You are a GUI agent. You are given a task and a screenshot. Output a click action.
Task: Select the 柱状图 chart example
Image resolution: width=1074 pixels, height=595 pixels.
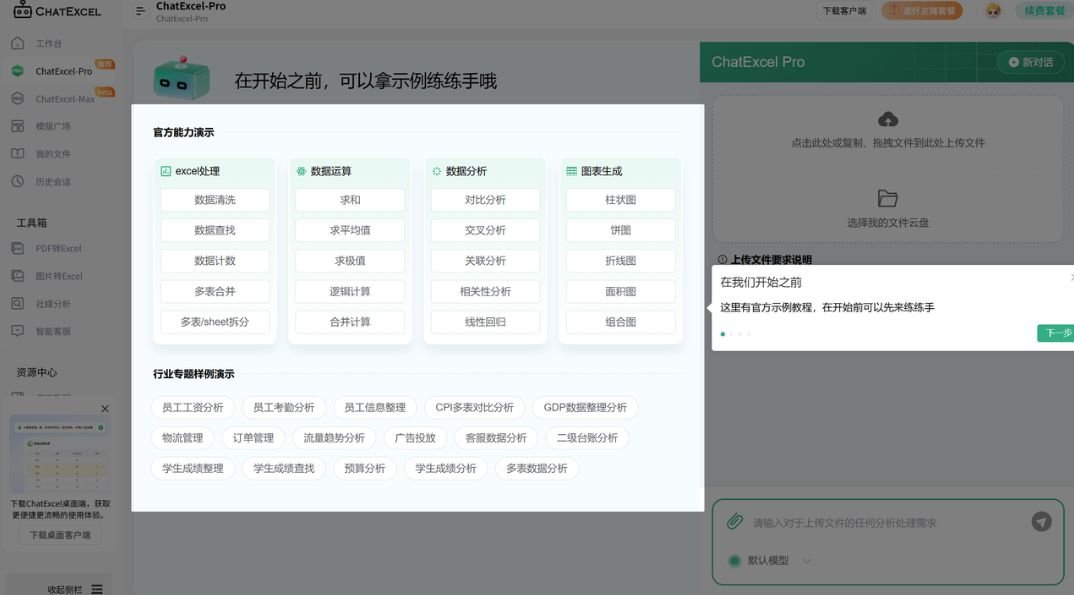[x=620, y=200]
